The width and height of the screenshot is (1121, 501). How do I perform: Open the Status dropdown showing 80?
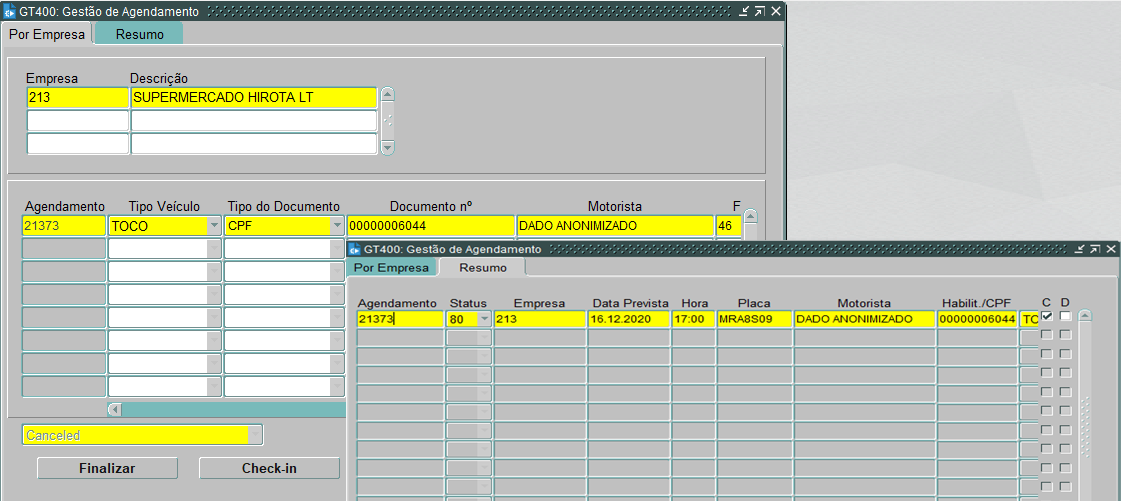click(484, 319)
